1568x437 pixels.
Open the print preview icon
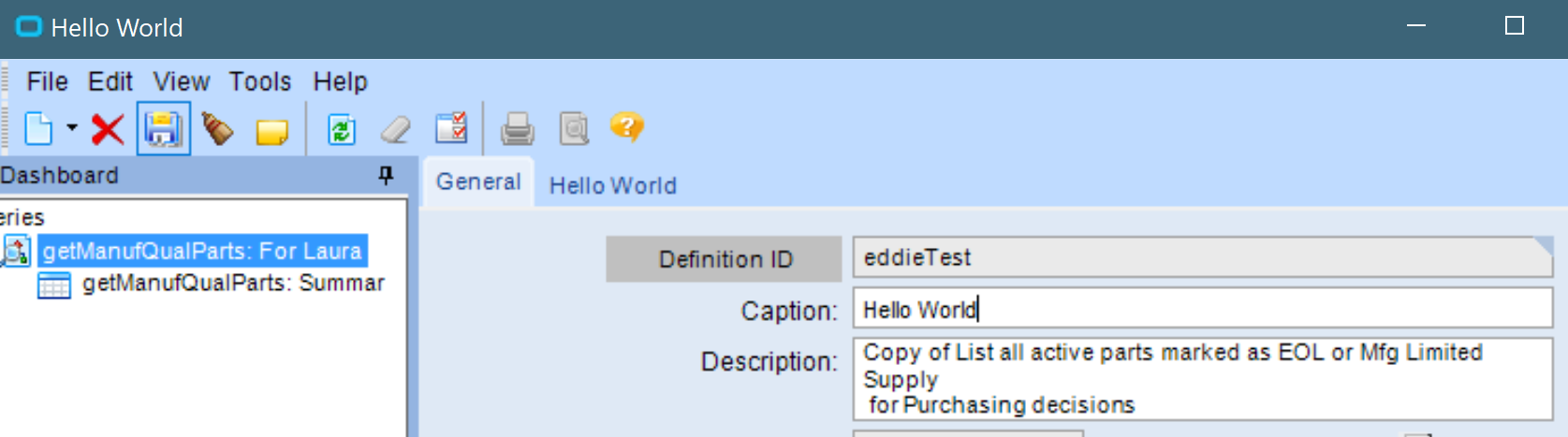point(574,128)
